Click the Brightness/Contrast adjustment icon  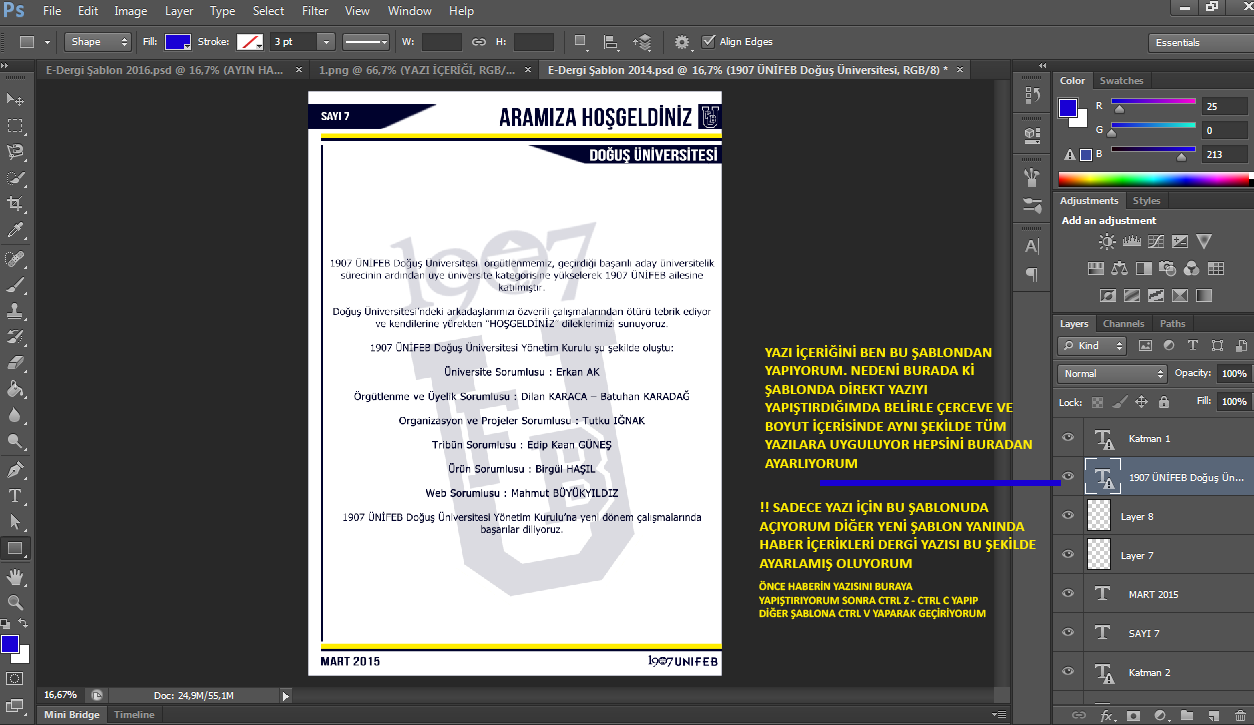pos(1107,242)
